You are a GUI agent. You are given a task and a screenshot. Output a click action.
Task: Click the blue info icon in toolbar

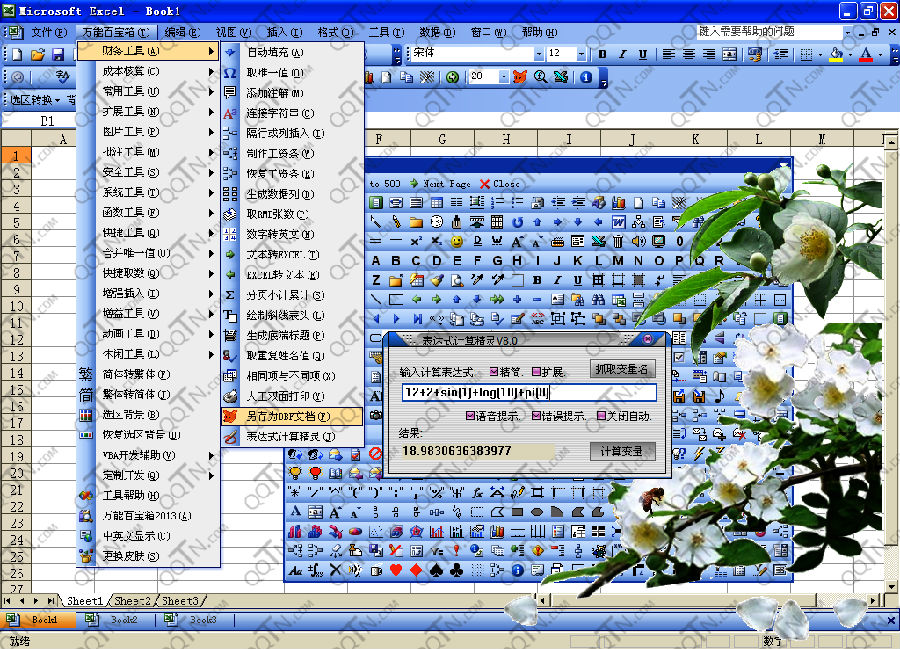[585, 77]
